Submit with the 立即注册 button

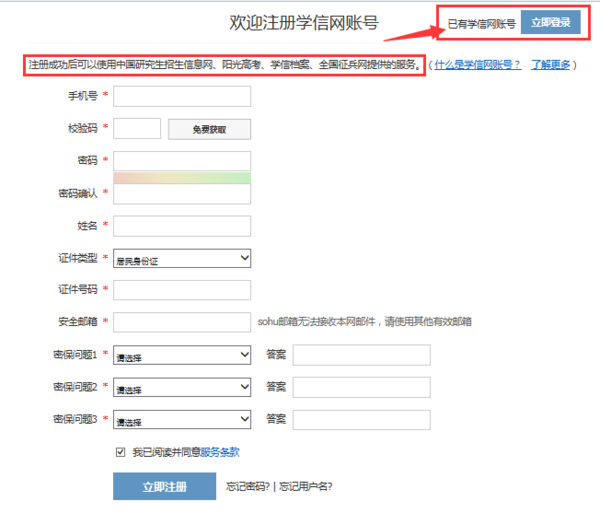[164, 486]
